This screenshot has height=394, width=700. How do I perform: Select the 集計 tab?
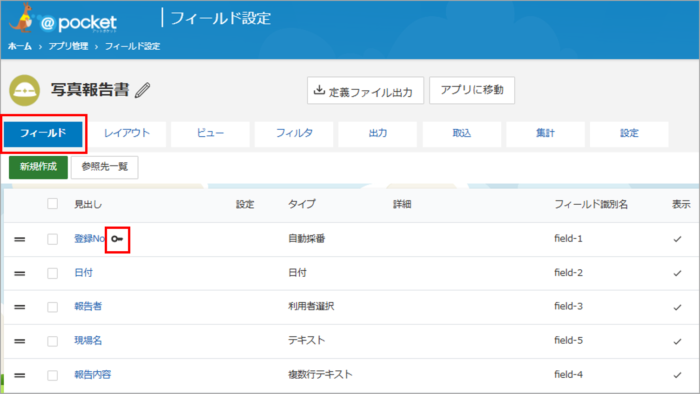tap(545, 133)
